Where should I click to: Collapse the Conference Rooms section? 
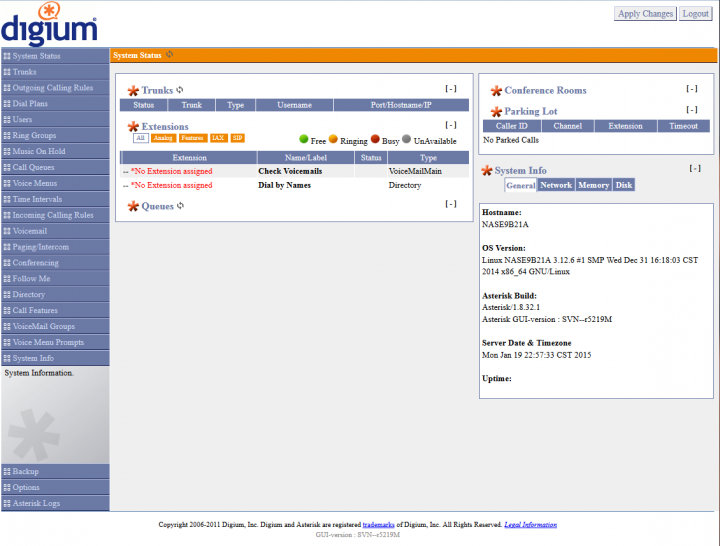[x=692, y=89]
